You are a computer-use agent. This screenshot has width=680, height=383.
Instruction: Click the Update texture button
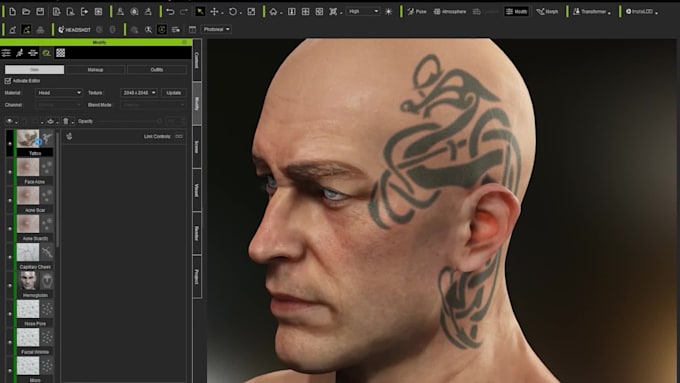point(173,93)
